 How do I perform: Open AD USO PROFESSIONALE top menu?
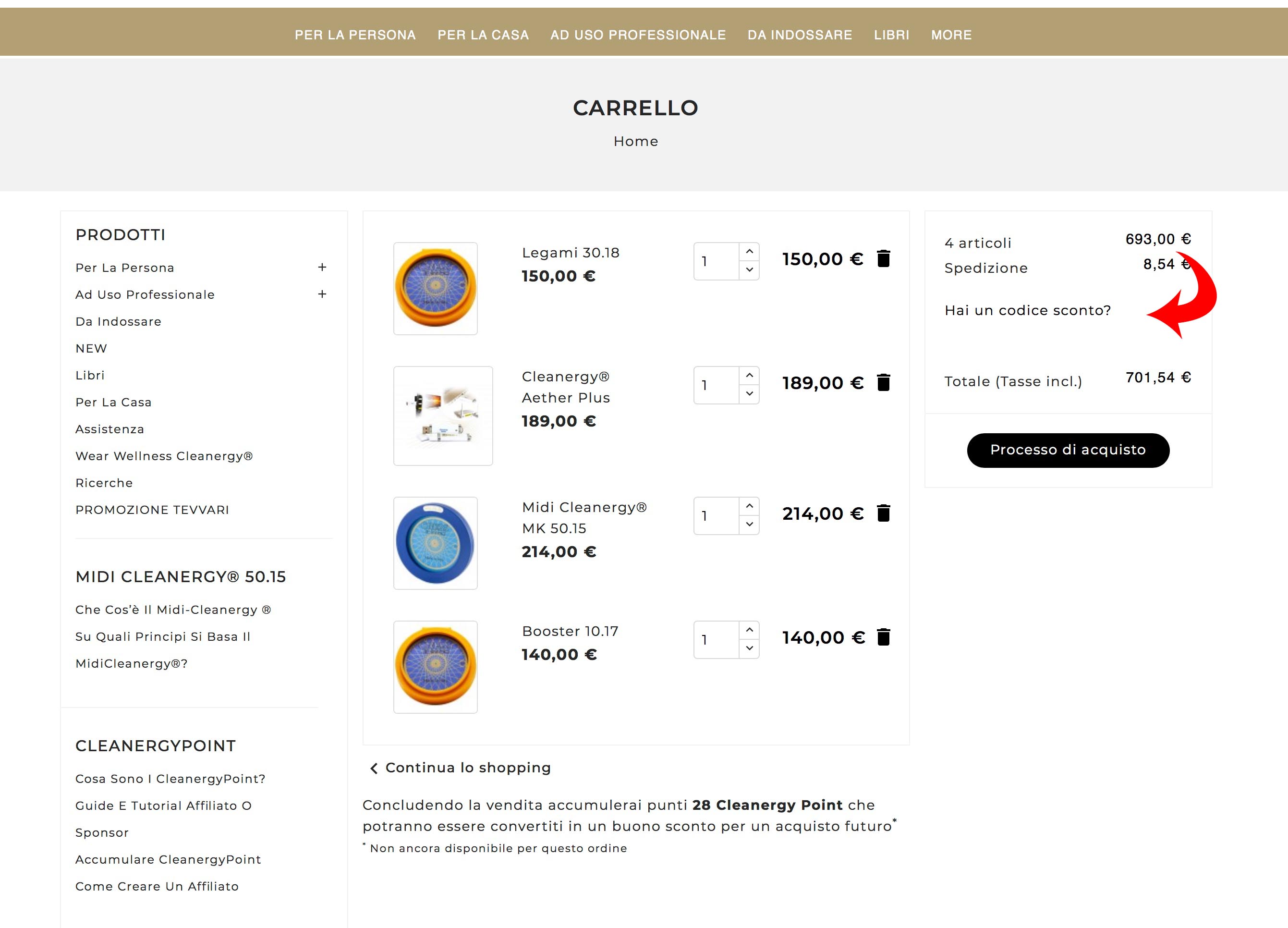638,35
